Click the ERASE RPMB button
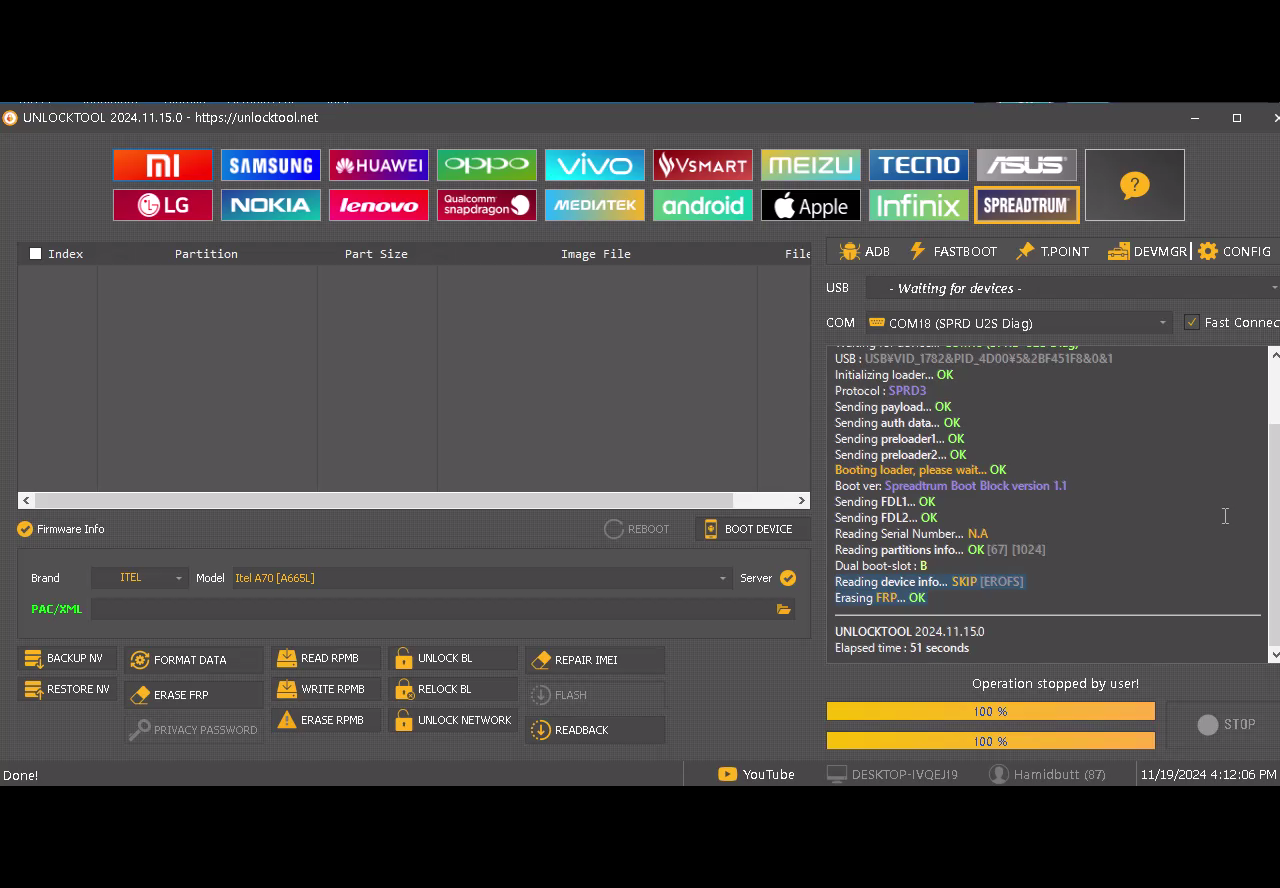 (x=324, y=720)
